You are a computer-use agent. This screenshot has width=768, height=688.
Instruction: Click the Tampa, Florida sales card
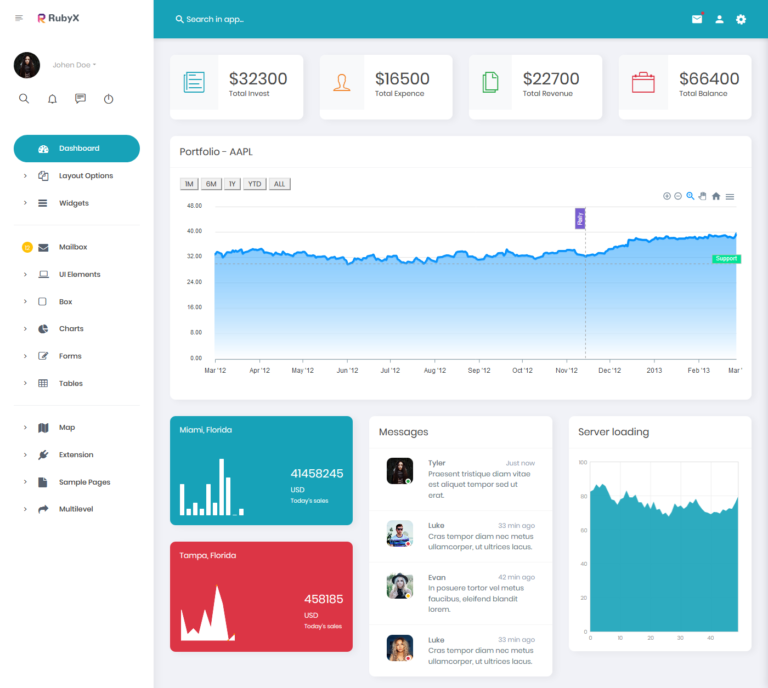(261, 596)
